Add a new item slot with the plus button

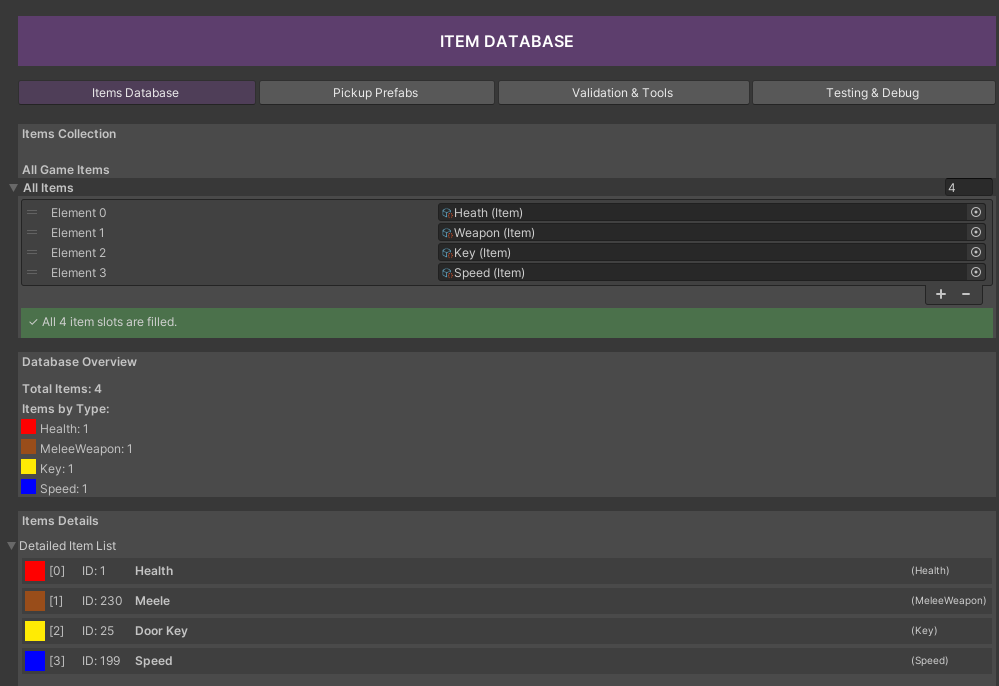(x=940, y=293)
